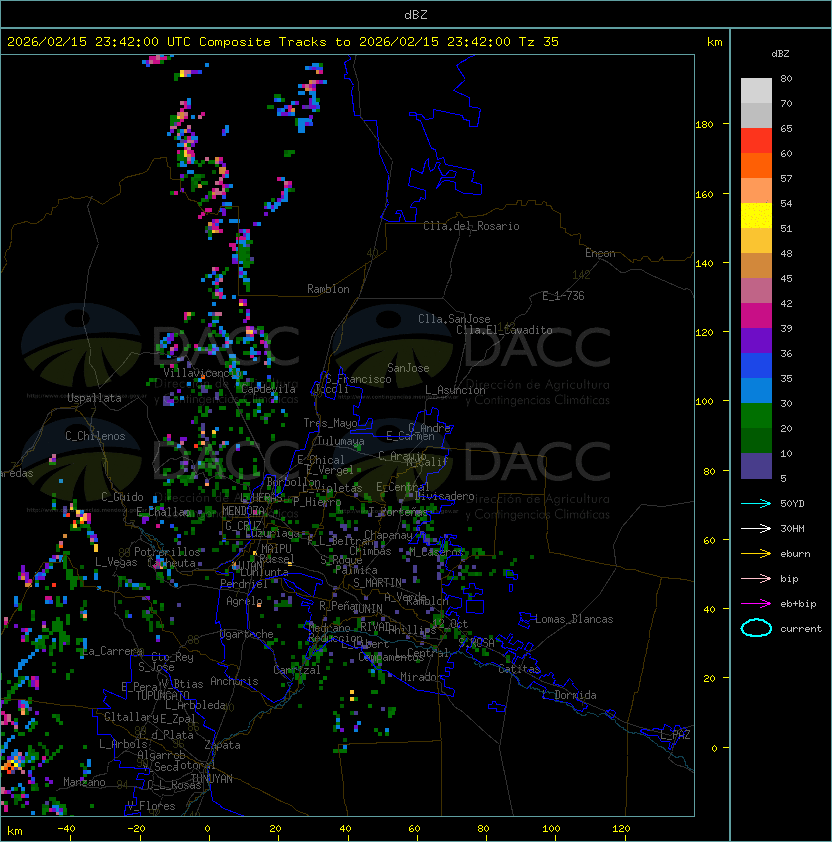
Task: Click the Composite Tracks timestamp header text
Action: [283, 42]
